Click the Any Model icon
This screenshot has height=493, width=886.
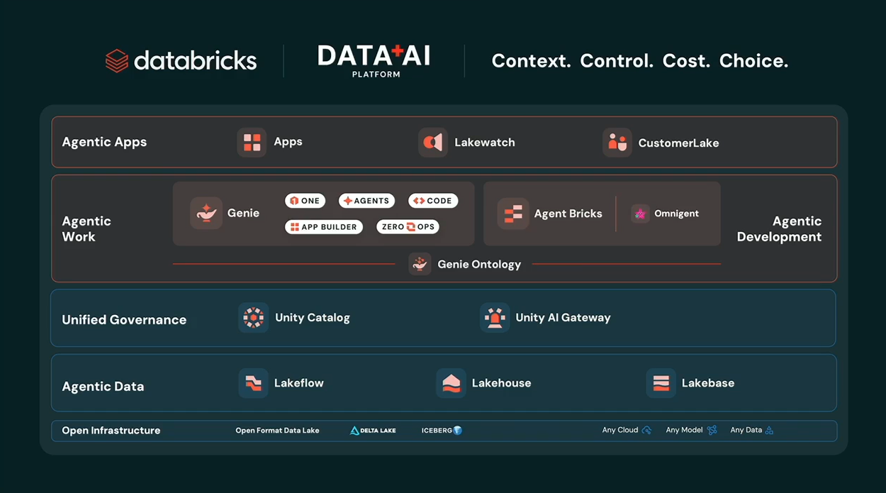[x=712, y=430]
